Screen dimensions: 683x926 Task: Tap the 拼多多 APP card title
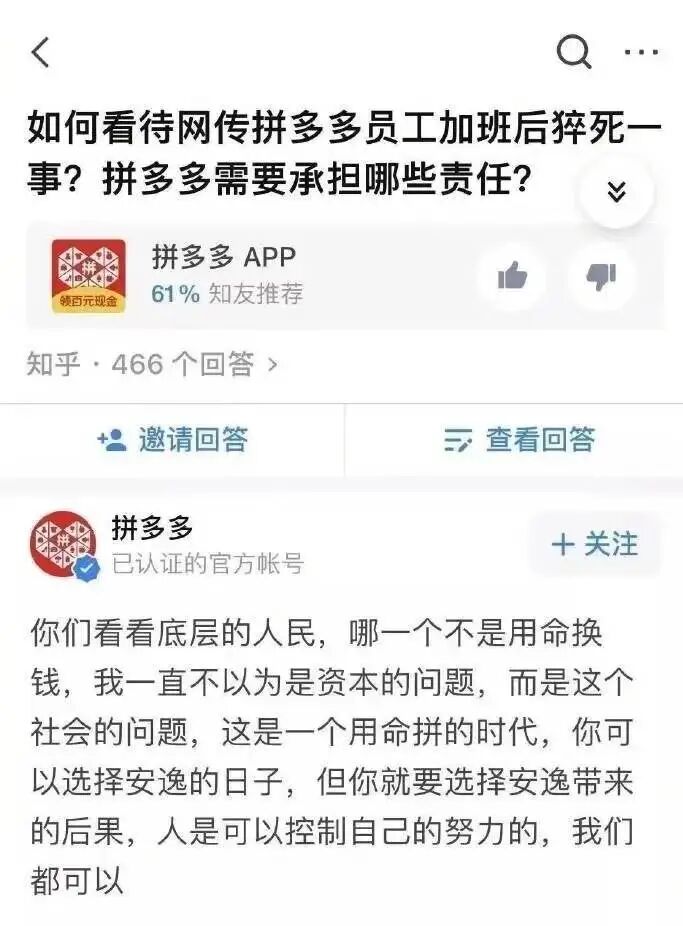[224, 257]
